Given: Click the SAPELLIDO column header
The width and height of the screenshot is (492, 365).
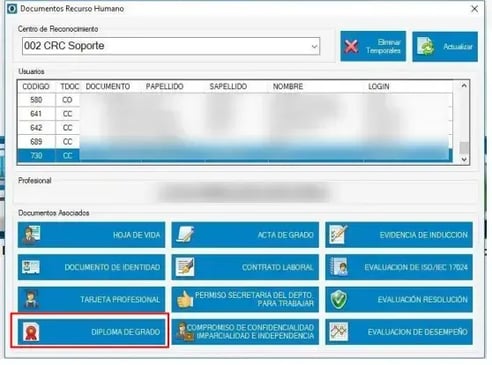Looking at the screenshot, I should pos(228,87).
